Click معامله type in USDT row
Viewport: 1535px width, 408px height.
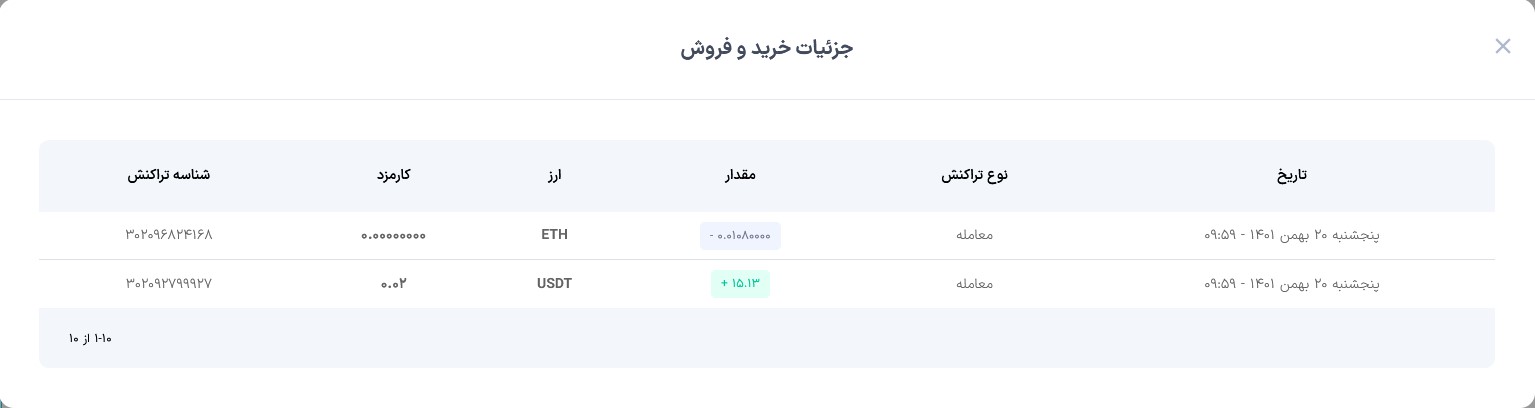974,284
